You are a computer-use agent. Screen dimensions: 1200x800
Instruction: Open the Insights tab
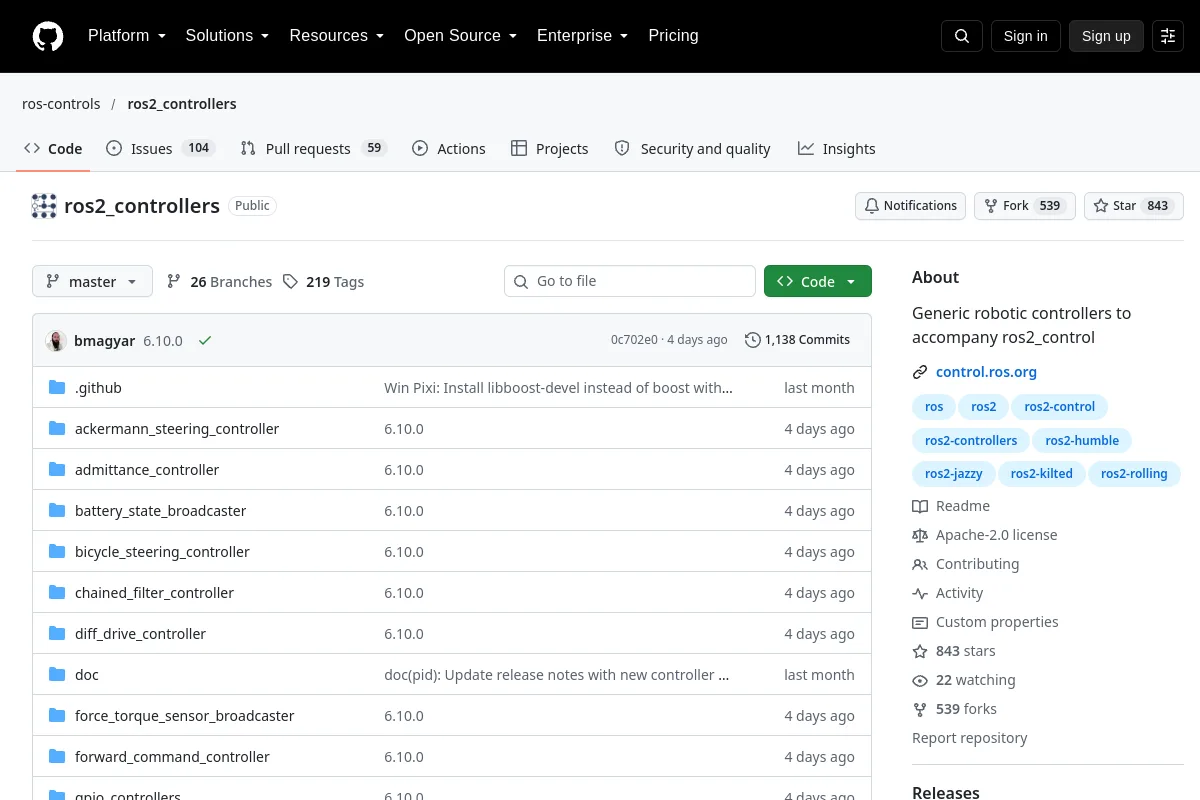click(837, 148)
